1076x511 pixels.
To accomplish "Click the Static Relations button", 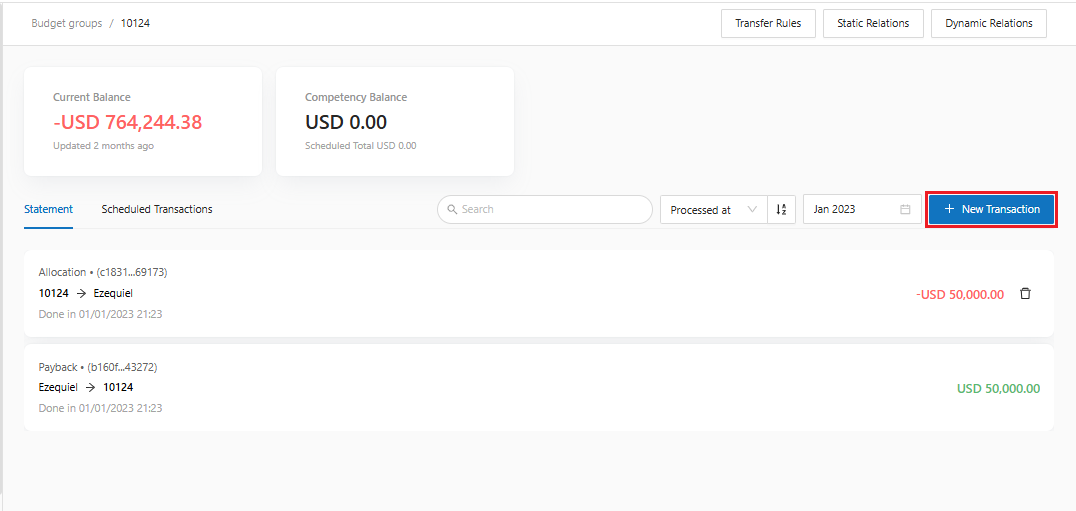I will tap(873, 23).
